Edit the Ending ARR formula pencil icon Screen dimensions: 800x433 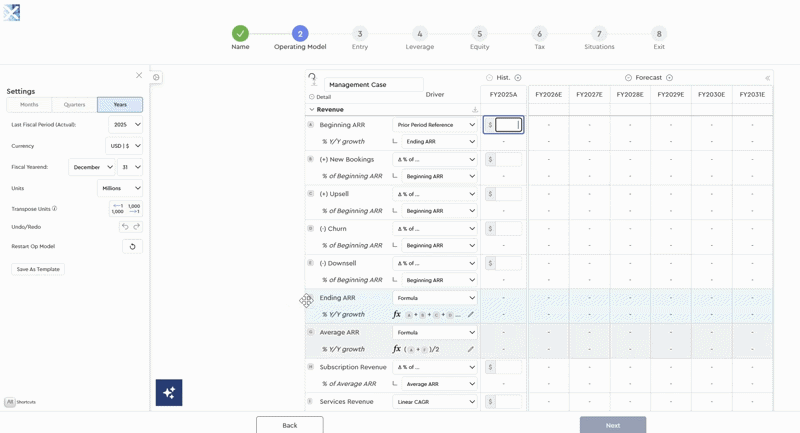471,315
